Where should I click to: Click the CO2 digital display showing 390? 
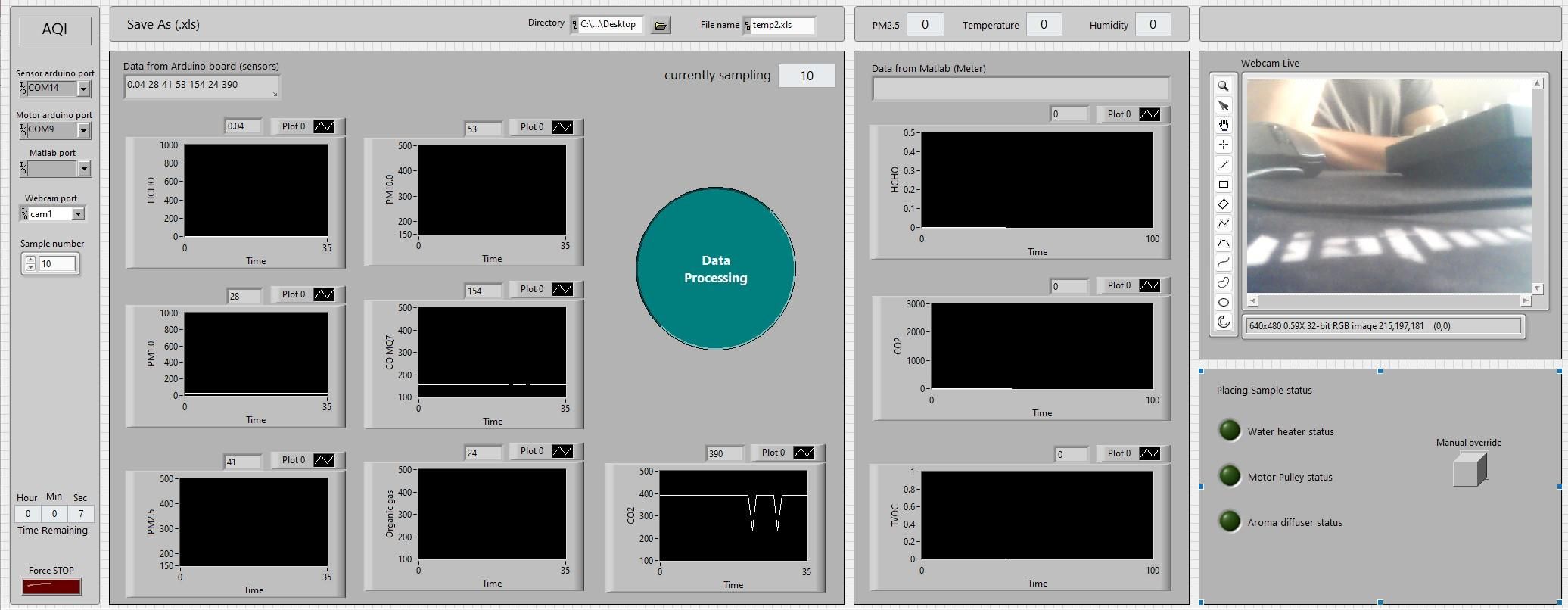click(725, 454)
